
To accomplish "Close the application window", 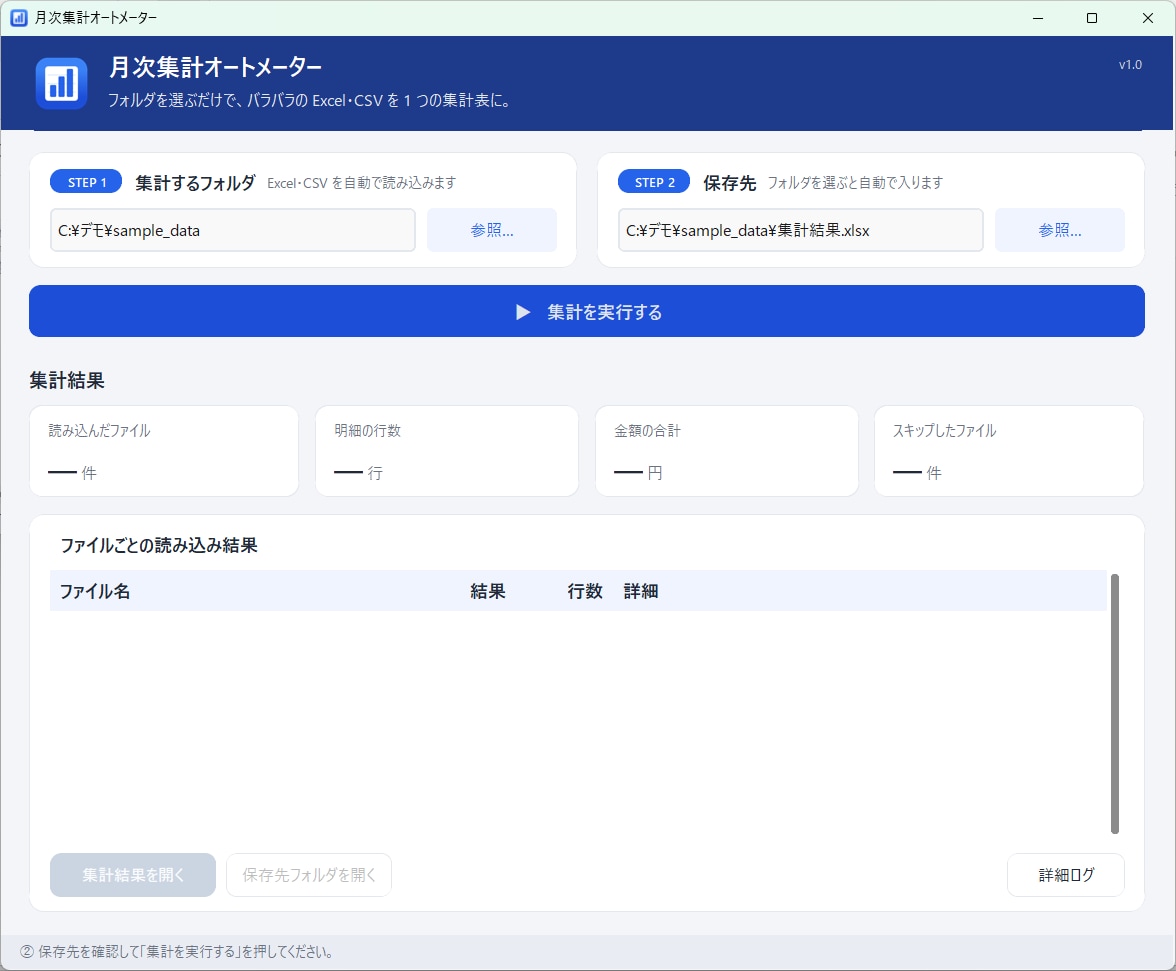I will click(x=1148, y=18).
